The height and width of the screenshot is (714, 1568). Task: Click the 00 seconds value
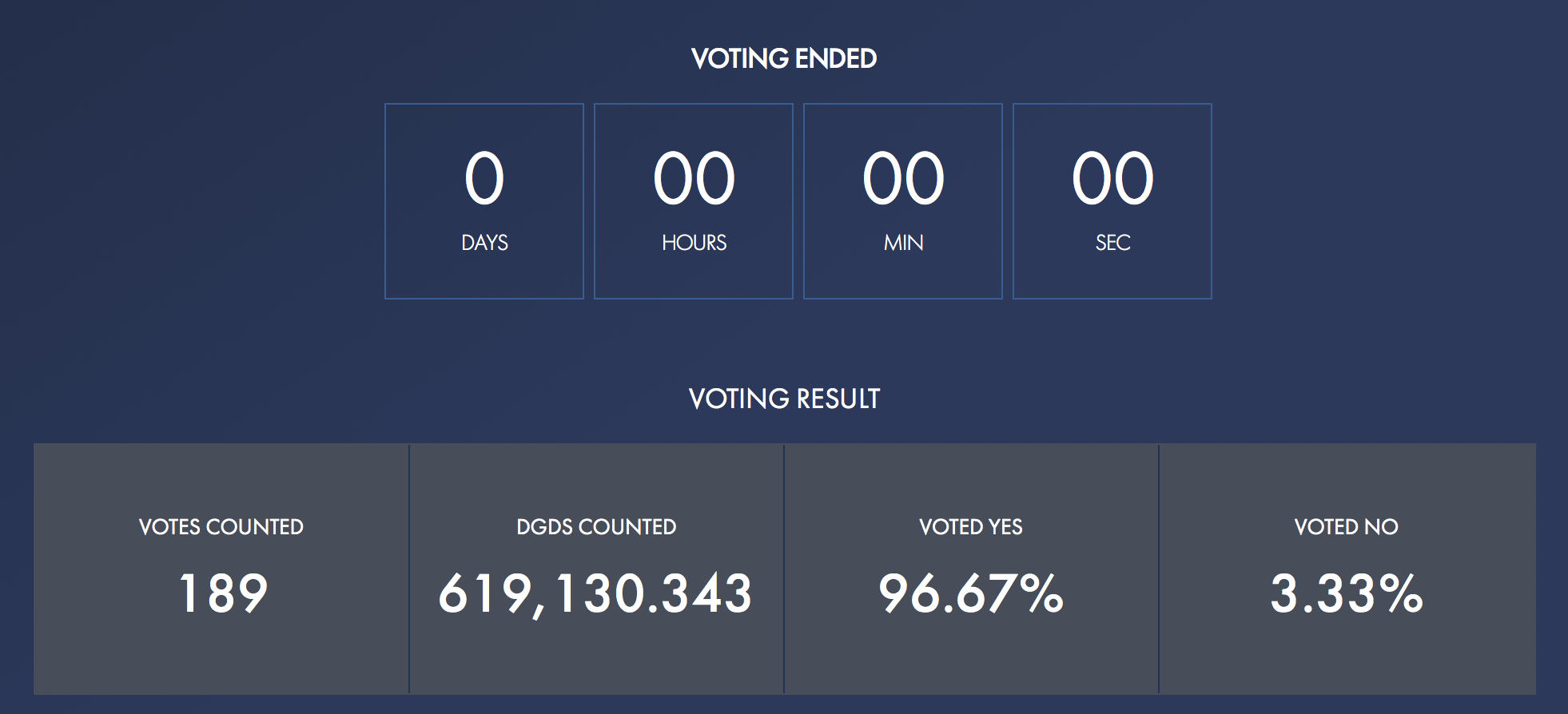[1112, 178]
